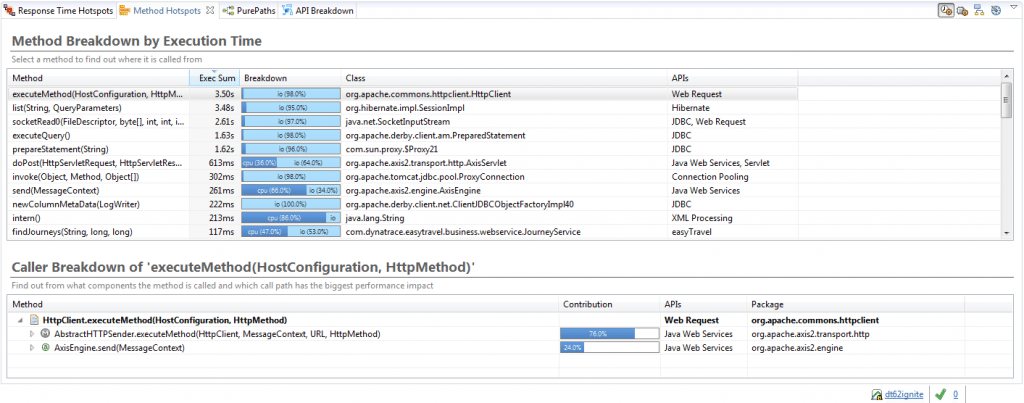
Task: Sort by the Exec Sum column header
Action: pyautogui.click(x=216, y=77)
